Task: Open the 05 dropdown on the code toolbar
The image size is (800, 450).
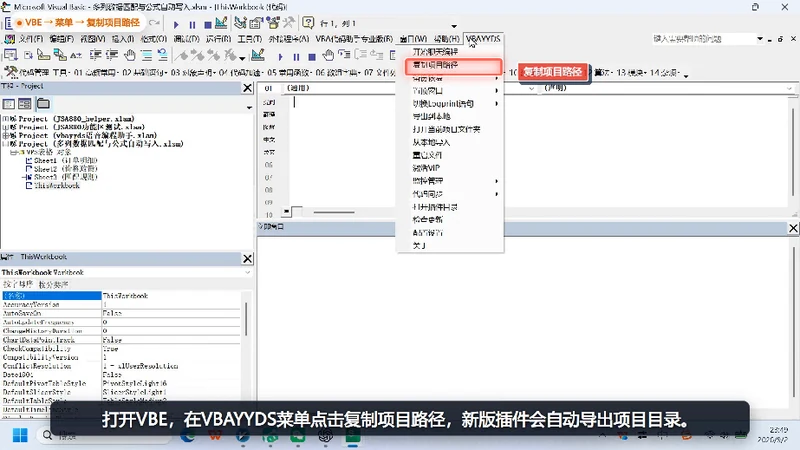Action: point(288,73)
